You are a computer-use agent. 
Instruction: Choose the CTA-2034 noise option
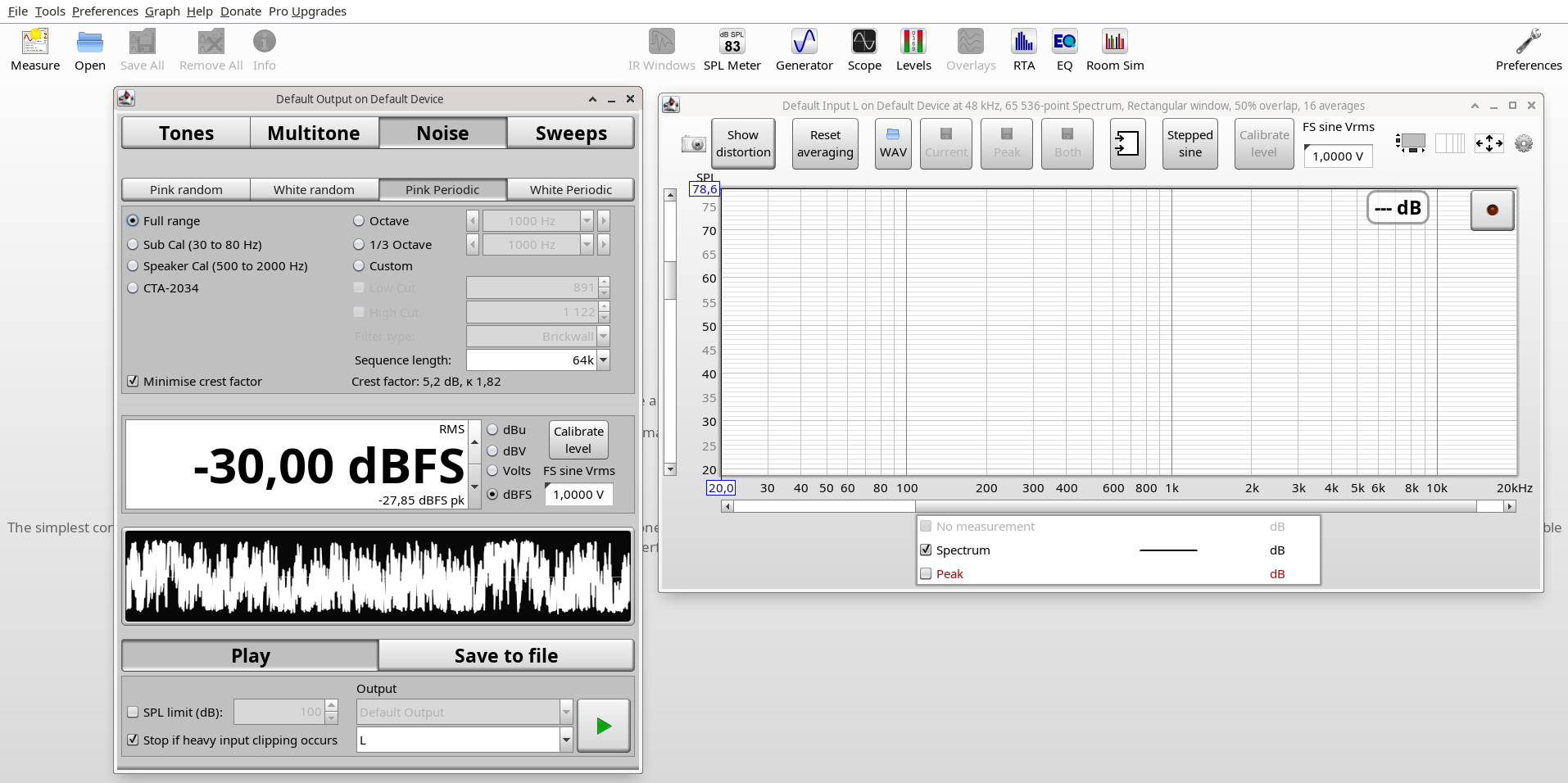162,288
